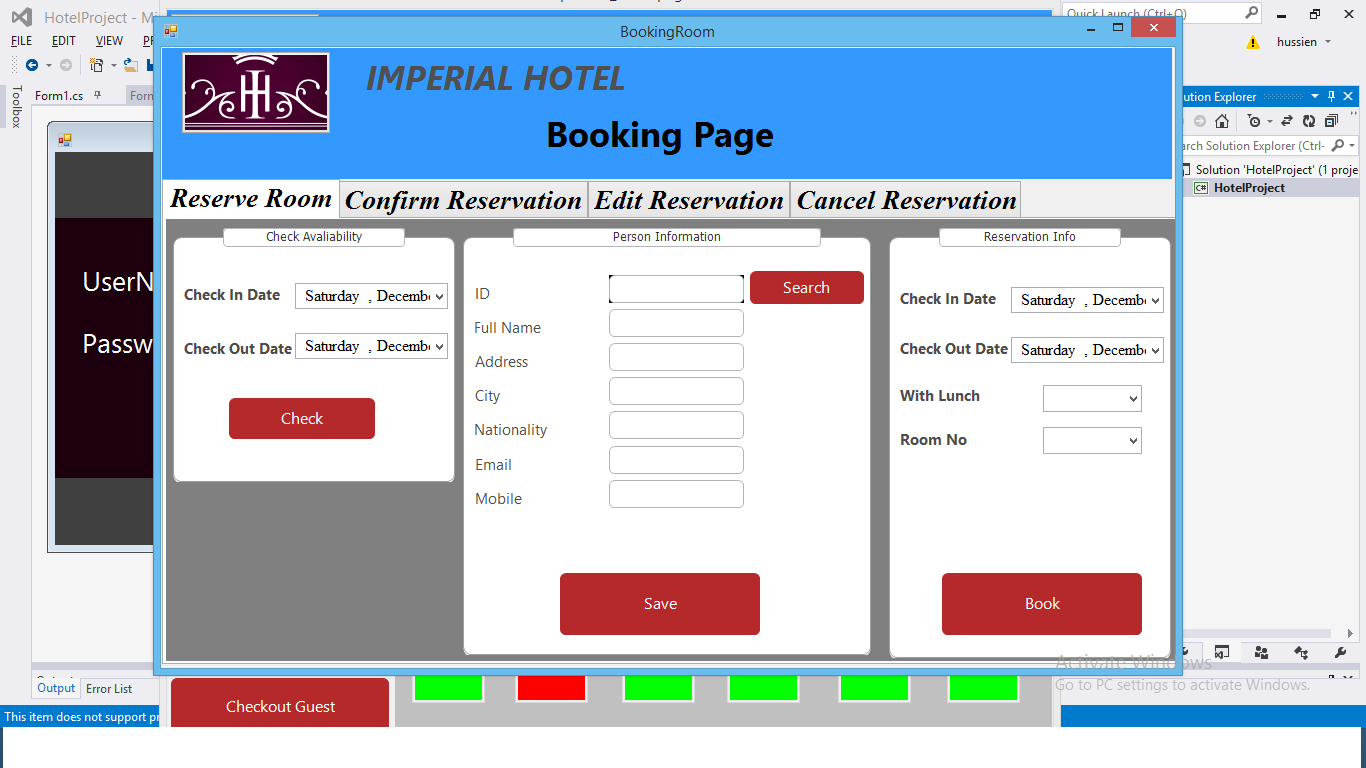Click the Team Explorer people icon

point(1261,653)
